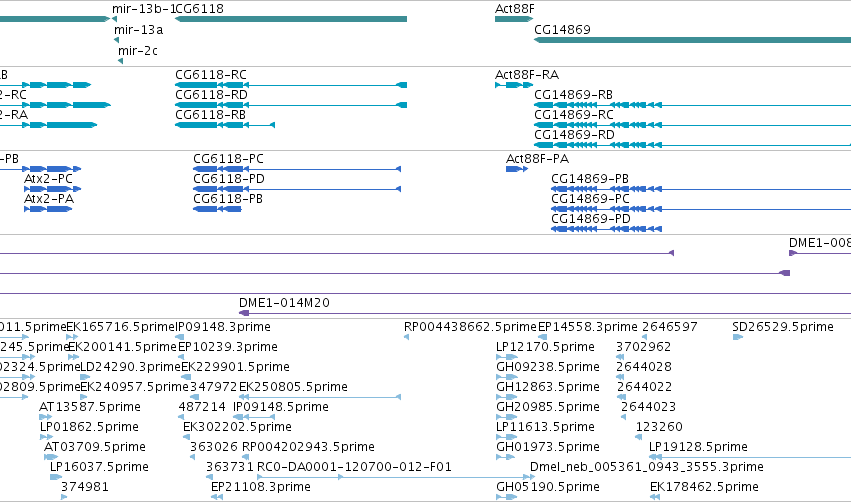
Task: Click the CG14869-PD protein label
Action: point(591,219)
